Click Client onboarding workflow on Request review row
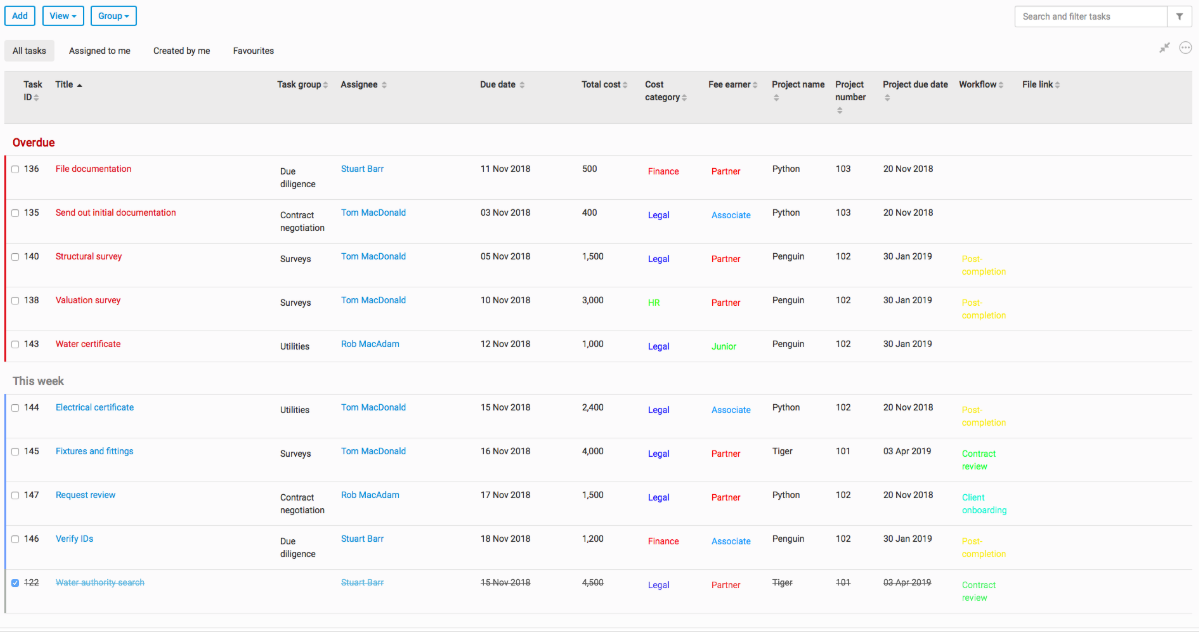1199x633 pixels. (984, 504)
